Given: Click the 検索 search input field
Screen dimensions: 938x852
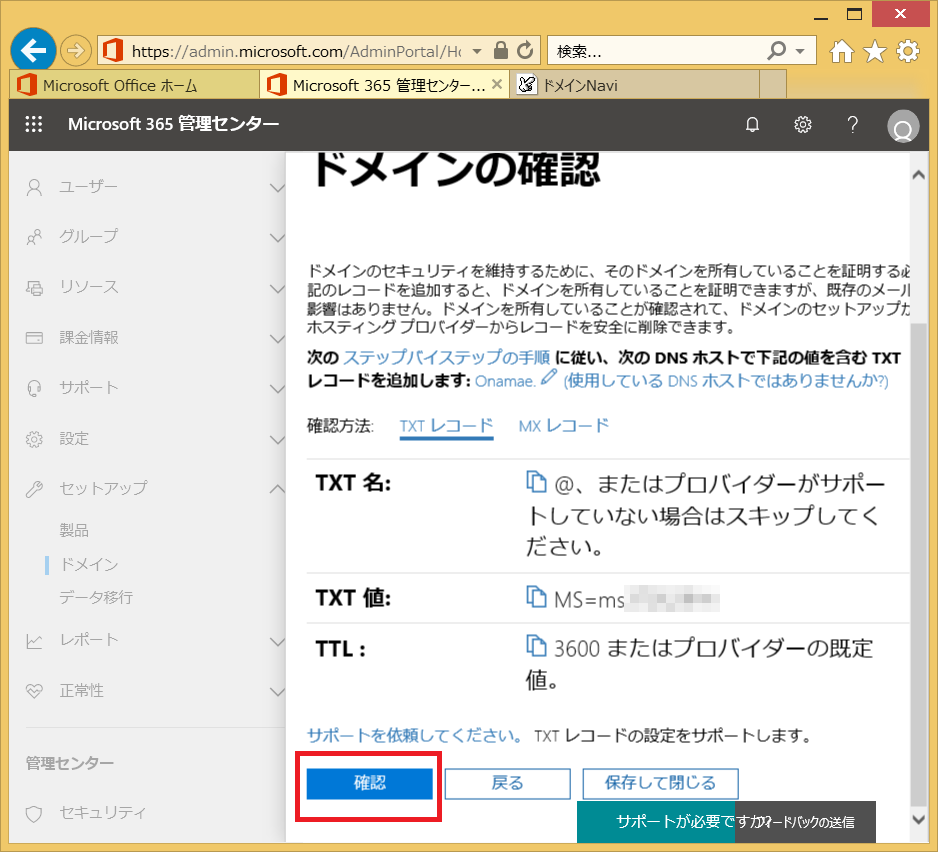Looking at the screenshot, I should coord(657,51).
